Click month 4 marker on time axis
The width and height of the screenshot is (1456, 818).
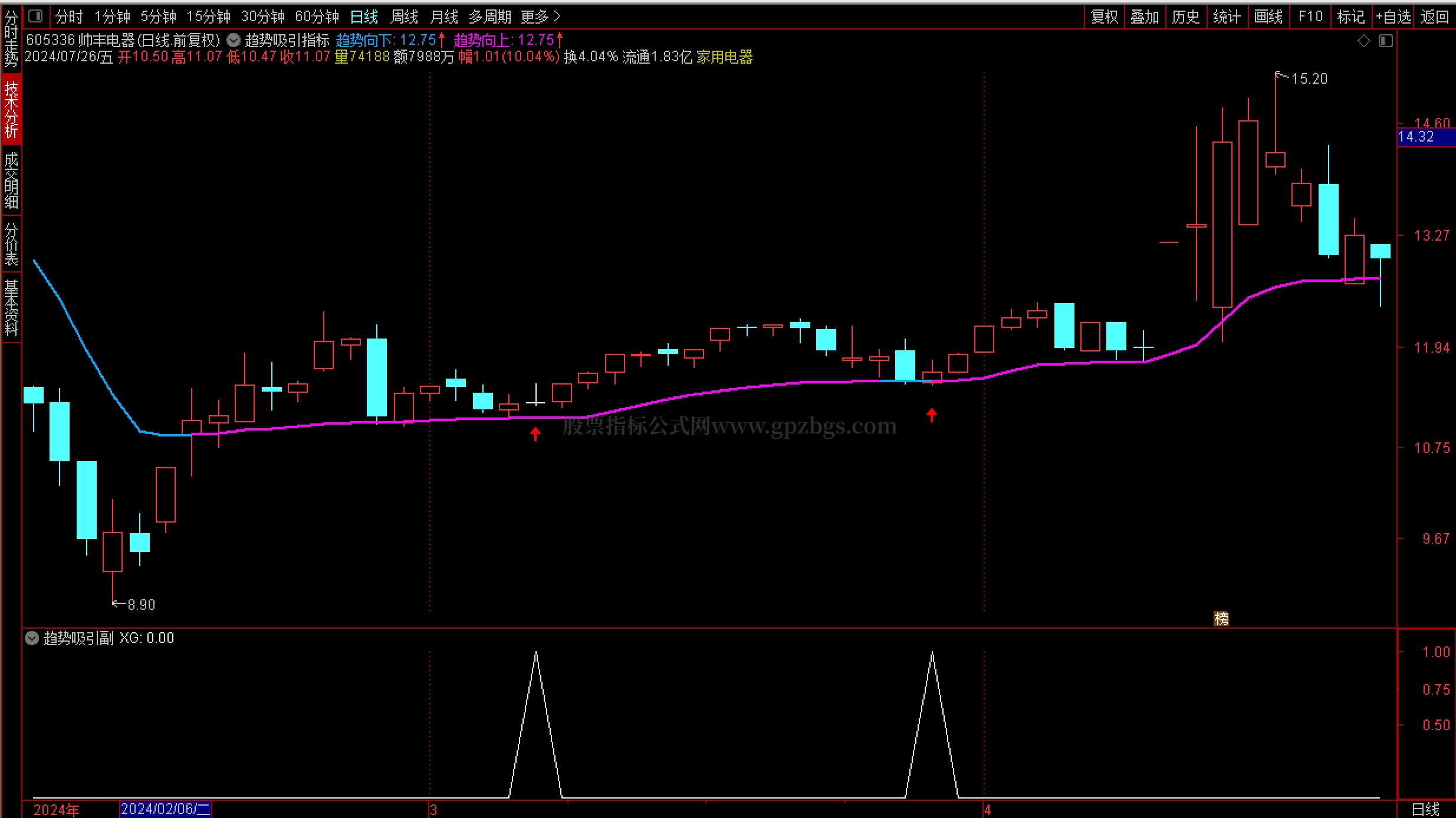tap(987, 810)
